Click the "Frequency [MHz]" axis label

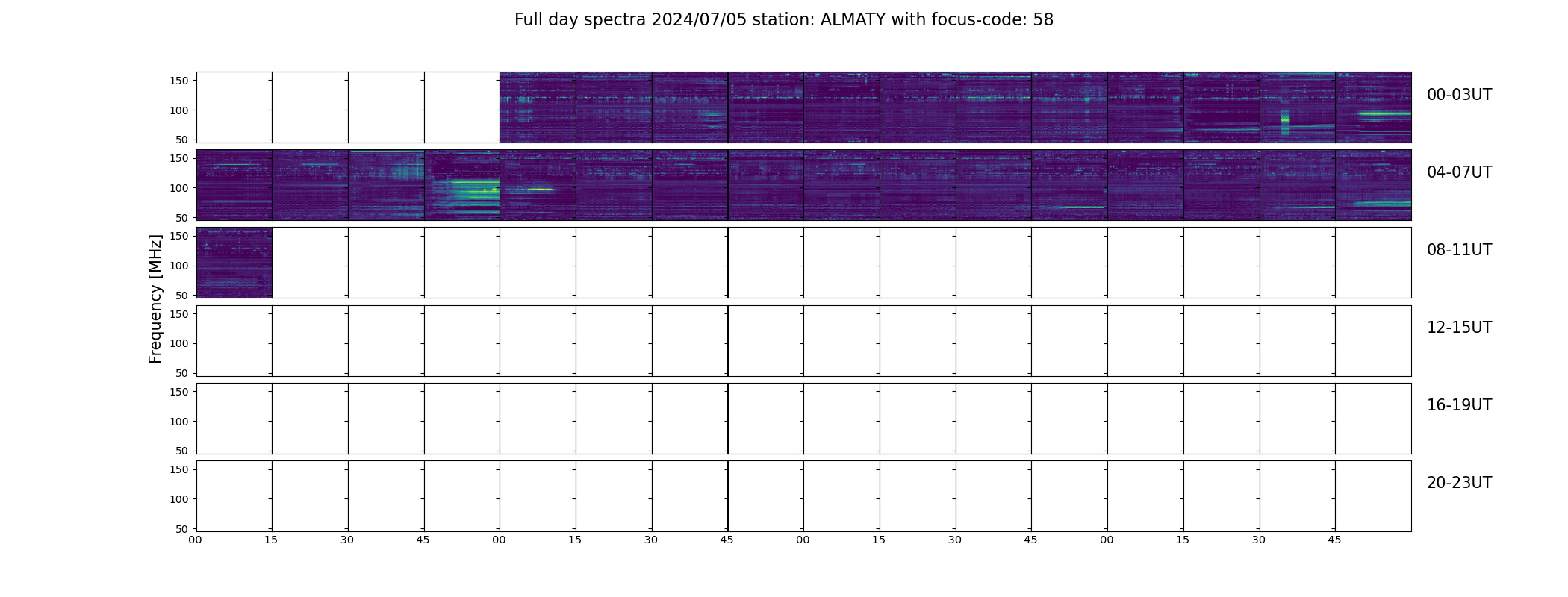tap(155, 299)
